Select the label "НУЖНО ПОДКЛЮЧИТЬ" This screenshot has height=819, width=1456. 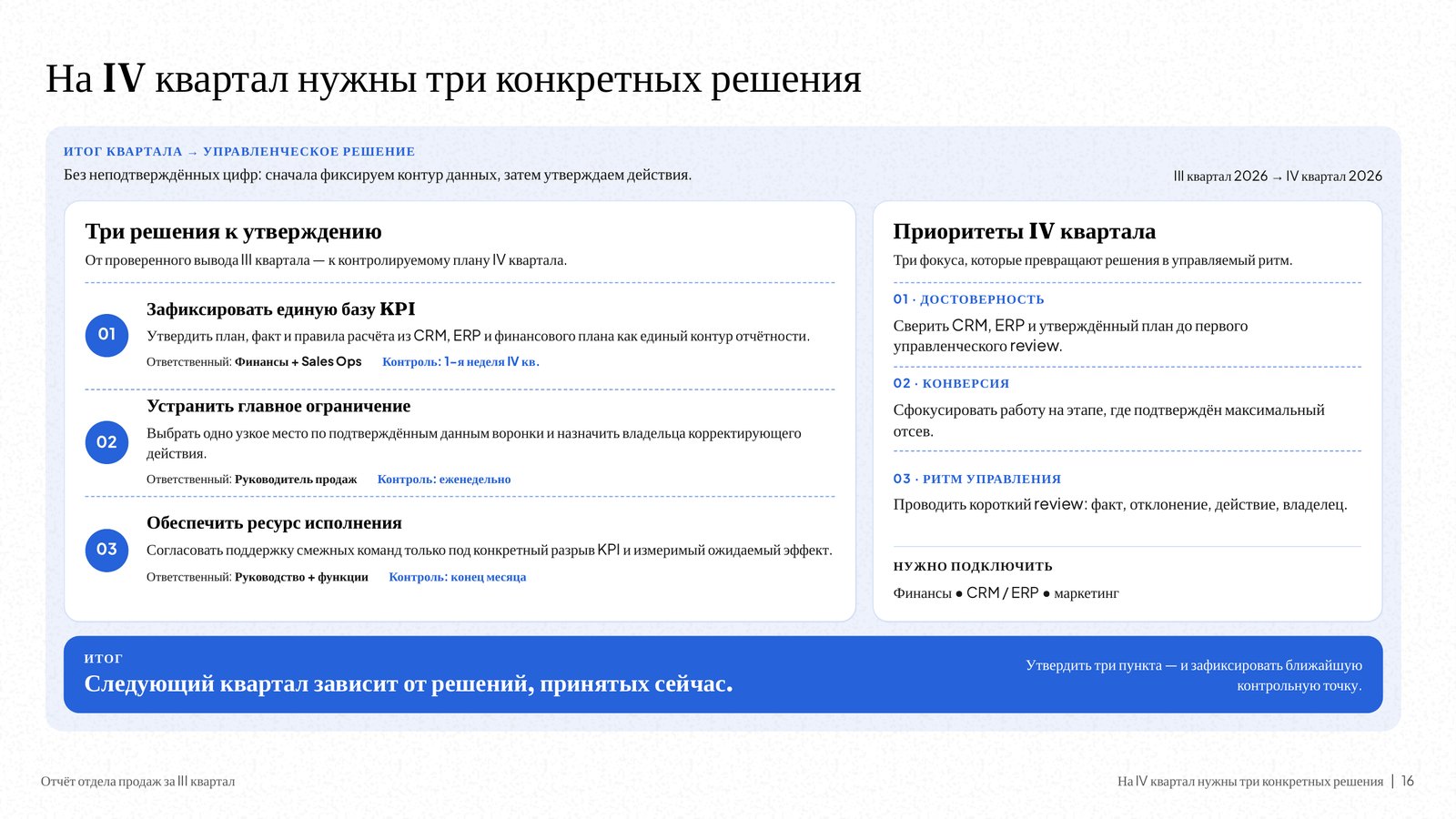[973, 566]
